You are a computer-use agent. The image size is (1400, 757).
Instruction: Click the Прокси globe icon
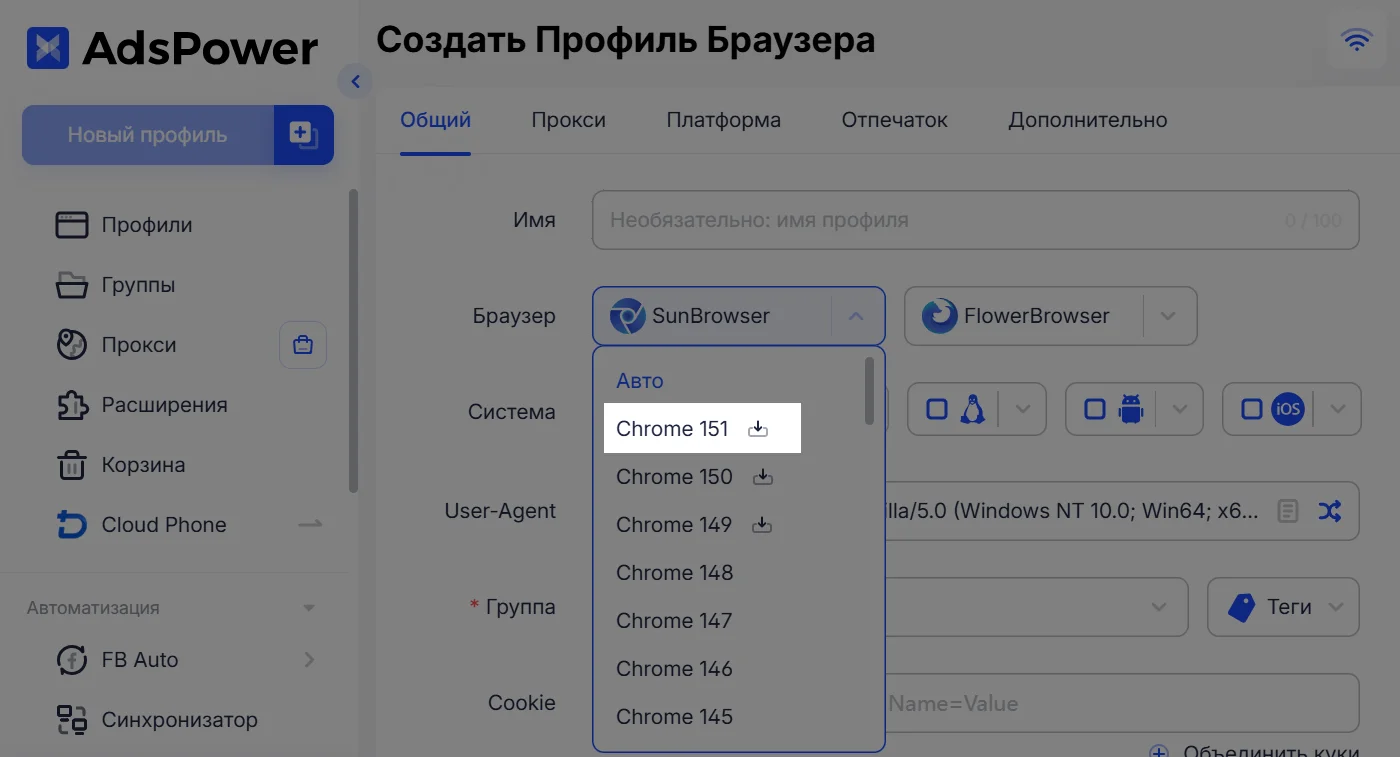pyautogui.click(x=71, y=345)
